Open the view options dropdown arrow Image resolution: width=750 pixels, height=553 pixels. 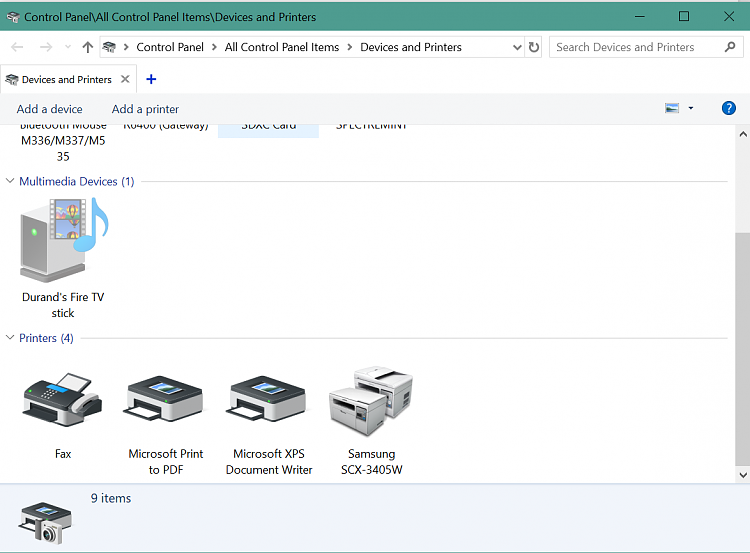(x=691, y=108)
